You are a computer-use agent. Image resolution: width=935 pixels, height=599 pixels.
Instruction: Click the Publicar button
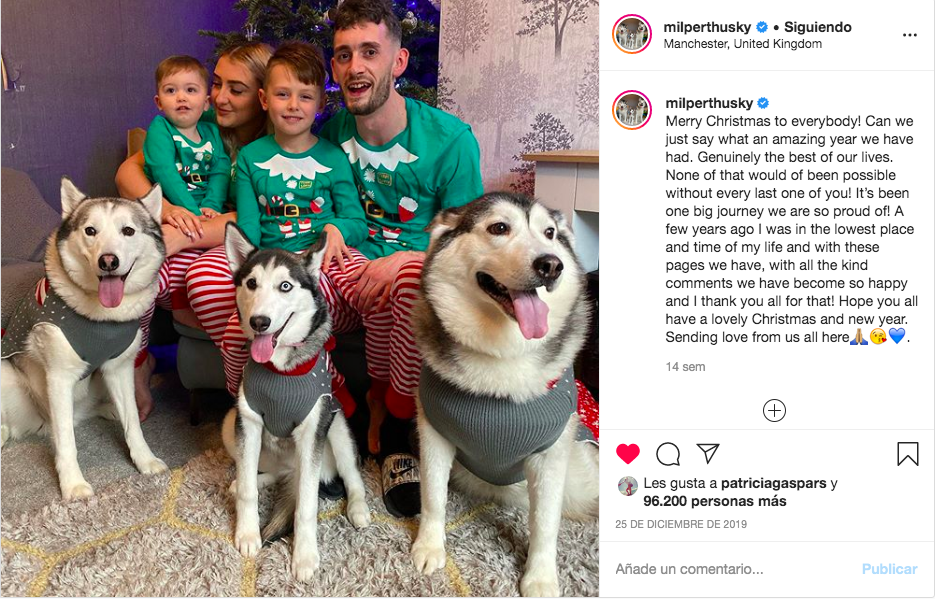click(x=889, y=569)
